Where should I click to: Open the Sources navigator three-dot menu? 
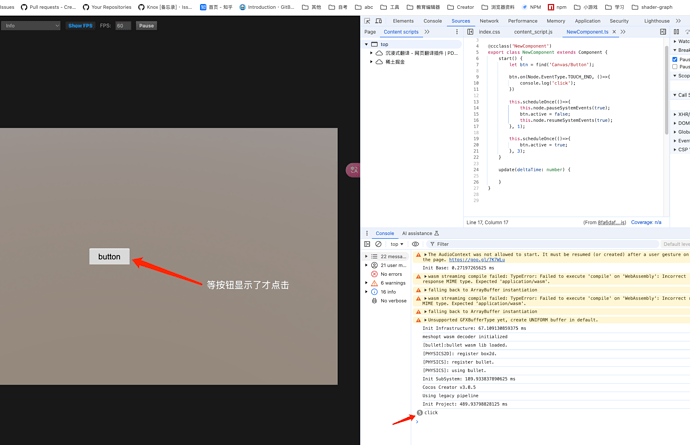click(x=457, y=32)
